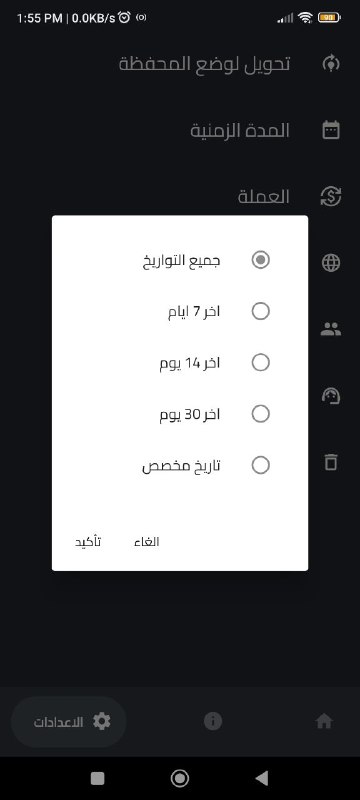Cancel with the الغاء button

147,542
